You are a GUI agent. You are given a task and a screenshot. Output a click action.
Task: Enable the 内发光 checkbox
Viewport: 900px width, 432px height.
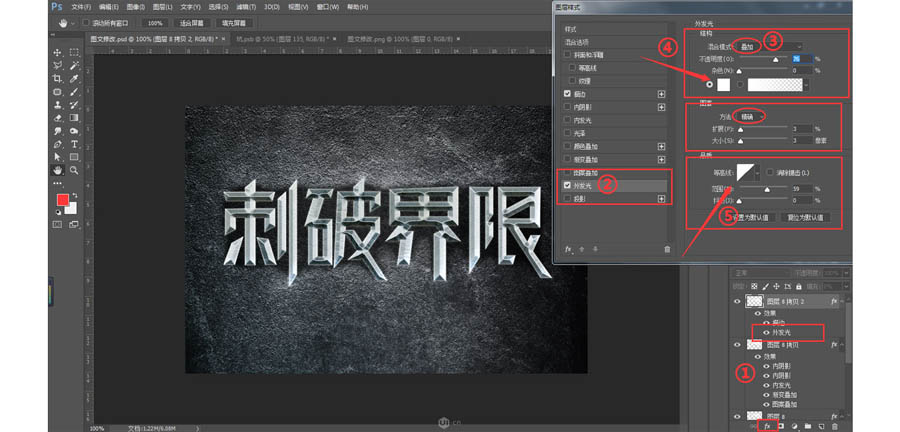coord(568,120)
